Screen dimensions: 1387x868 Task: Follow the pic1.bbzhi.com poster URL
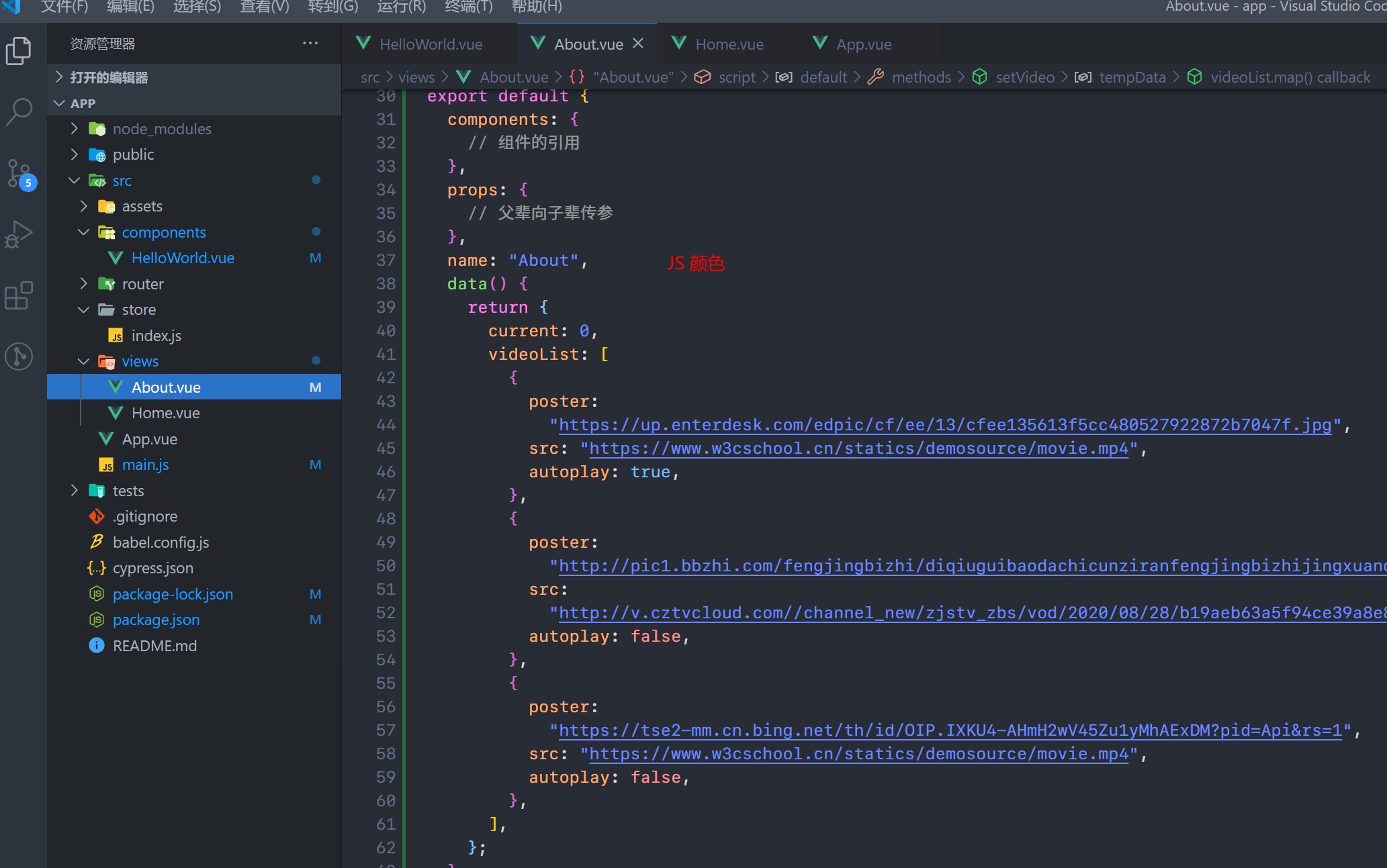point(973,566)
